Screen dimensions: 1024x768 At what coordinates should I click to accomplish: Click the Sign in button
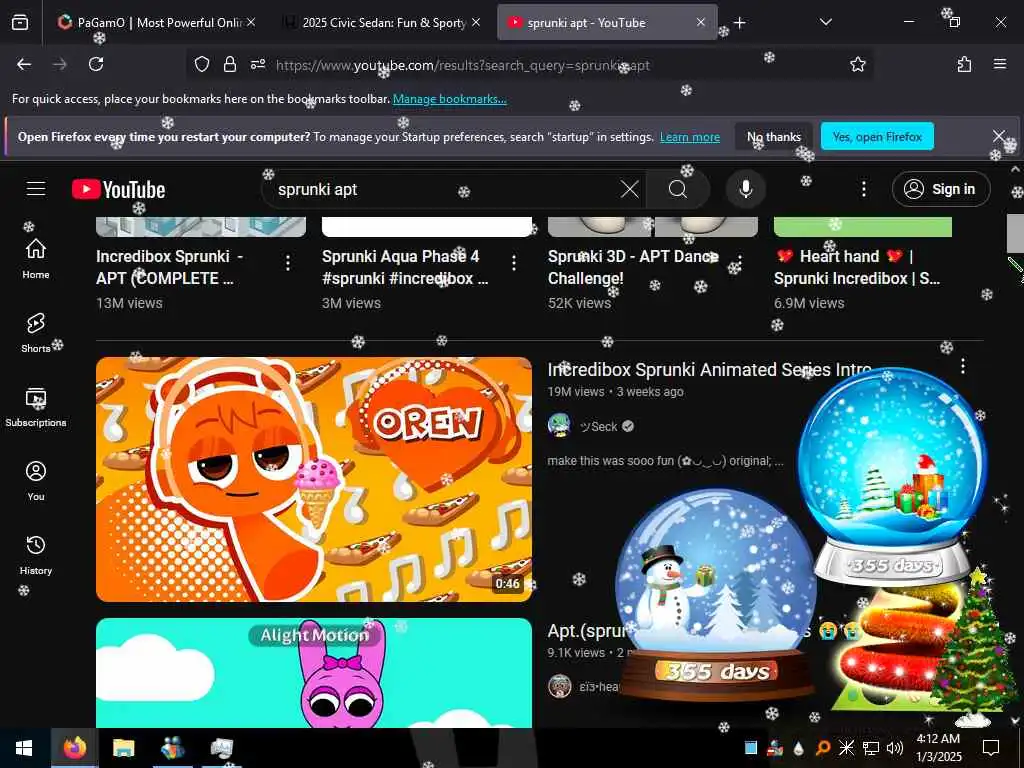point(941,189)
